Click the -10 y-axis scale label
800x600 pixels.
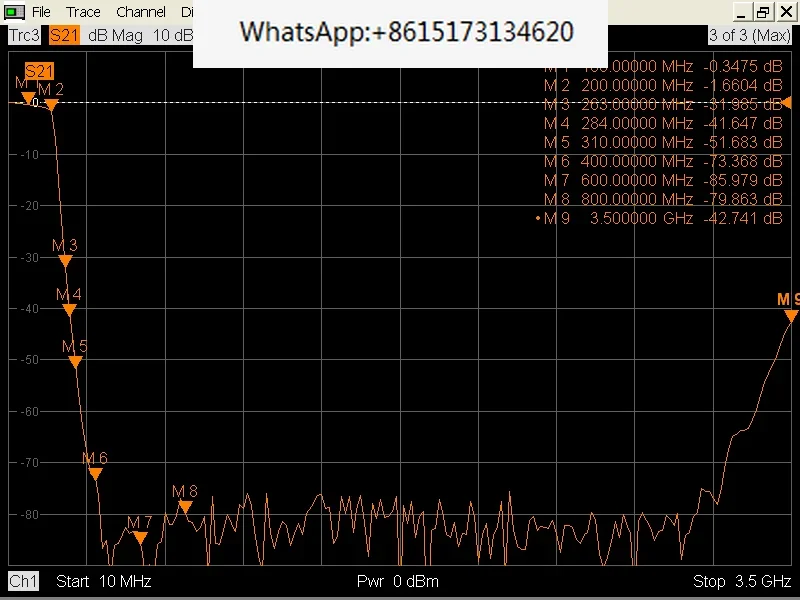(x=30, y=155)
